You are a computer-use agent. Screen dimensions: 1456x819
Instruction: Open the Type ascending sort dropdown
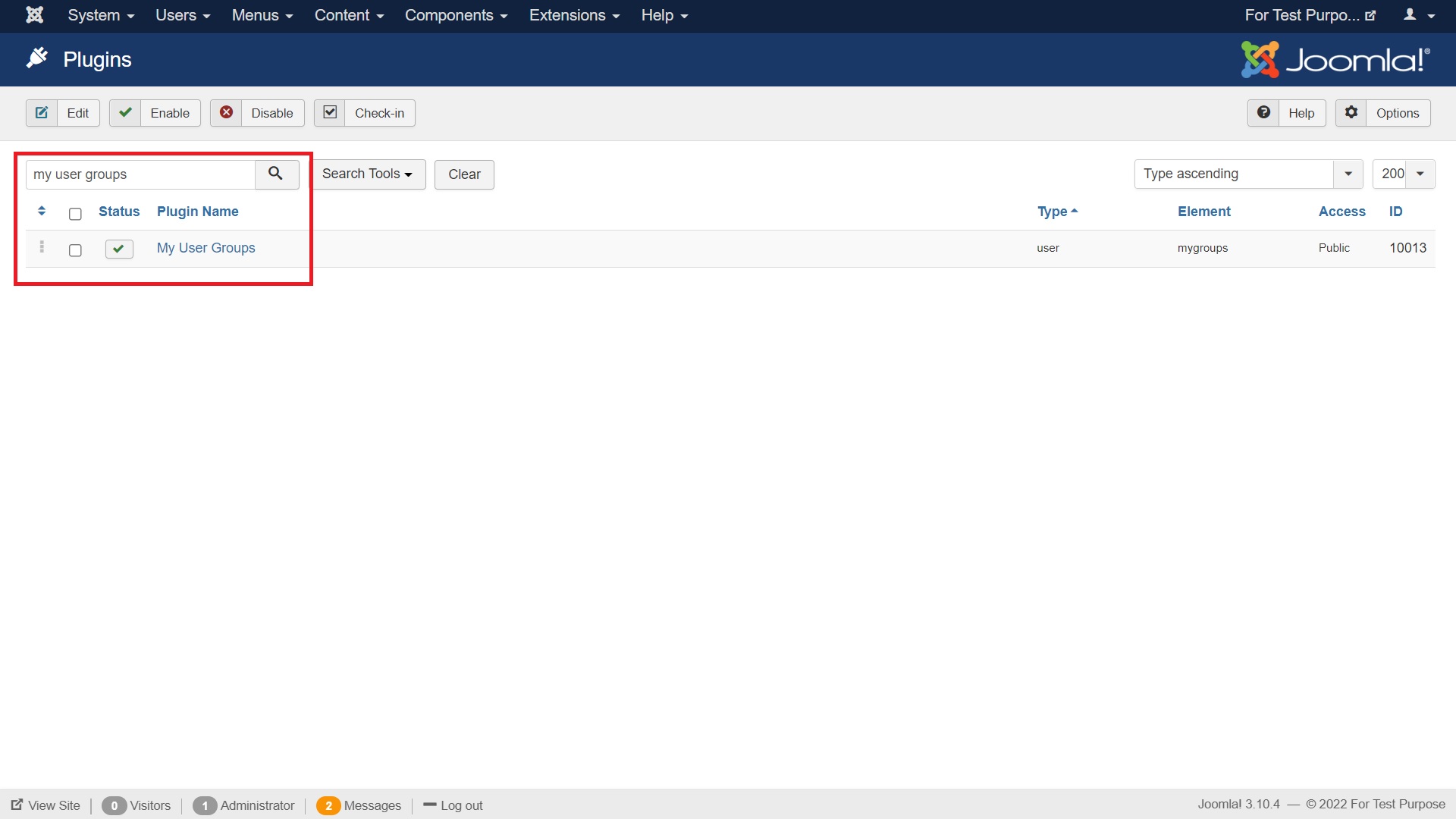[1247, 174]
